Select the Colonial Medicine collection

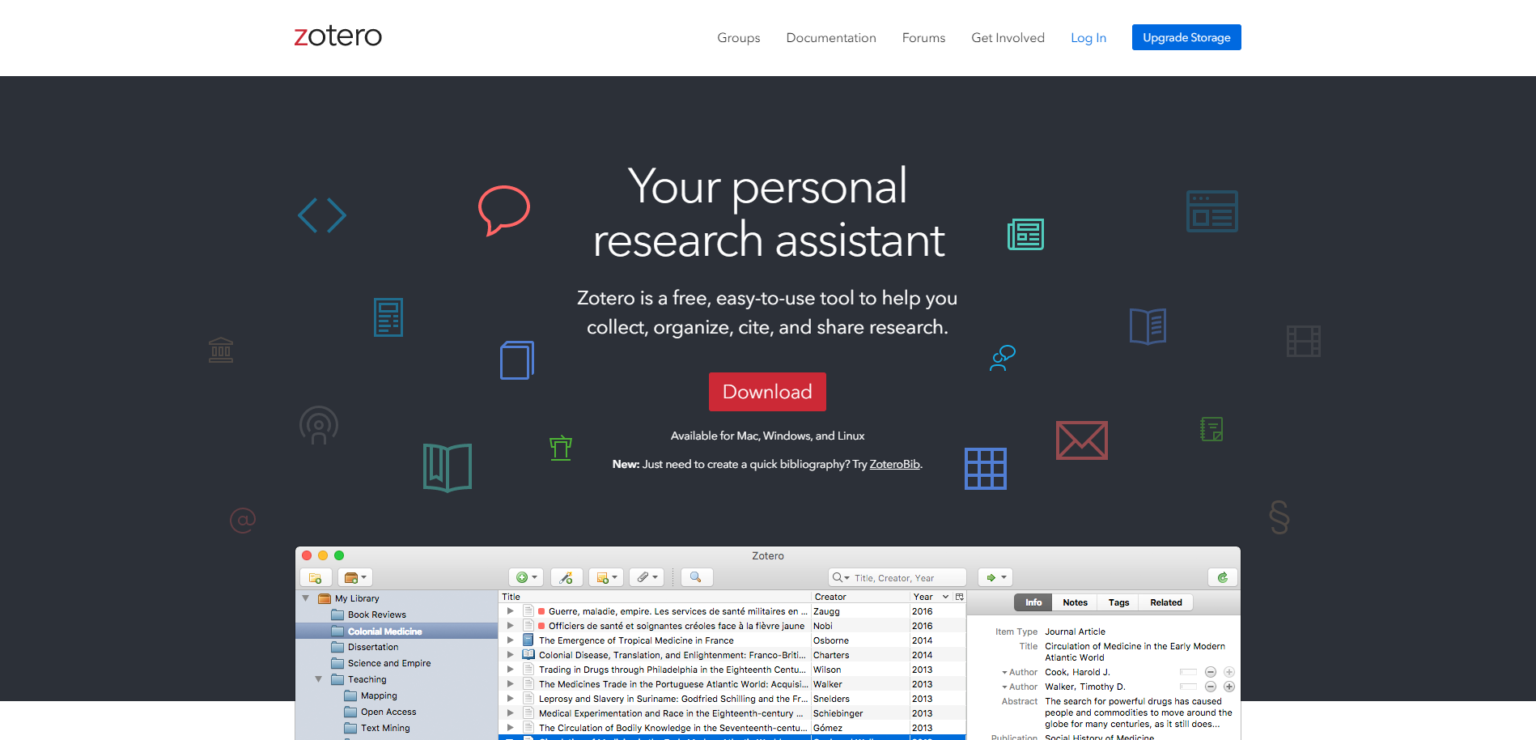click(x=396, y=631)
